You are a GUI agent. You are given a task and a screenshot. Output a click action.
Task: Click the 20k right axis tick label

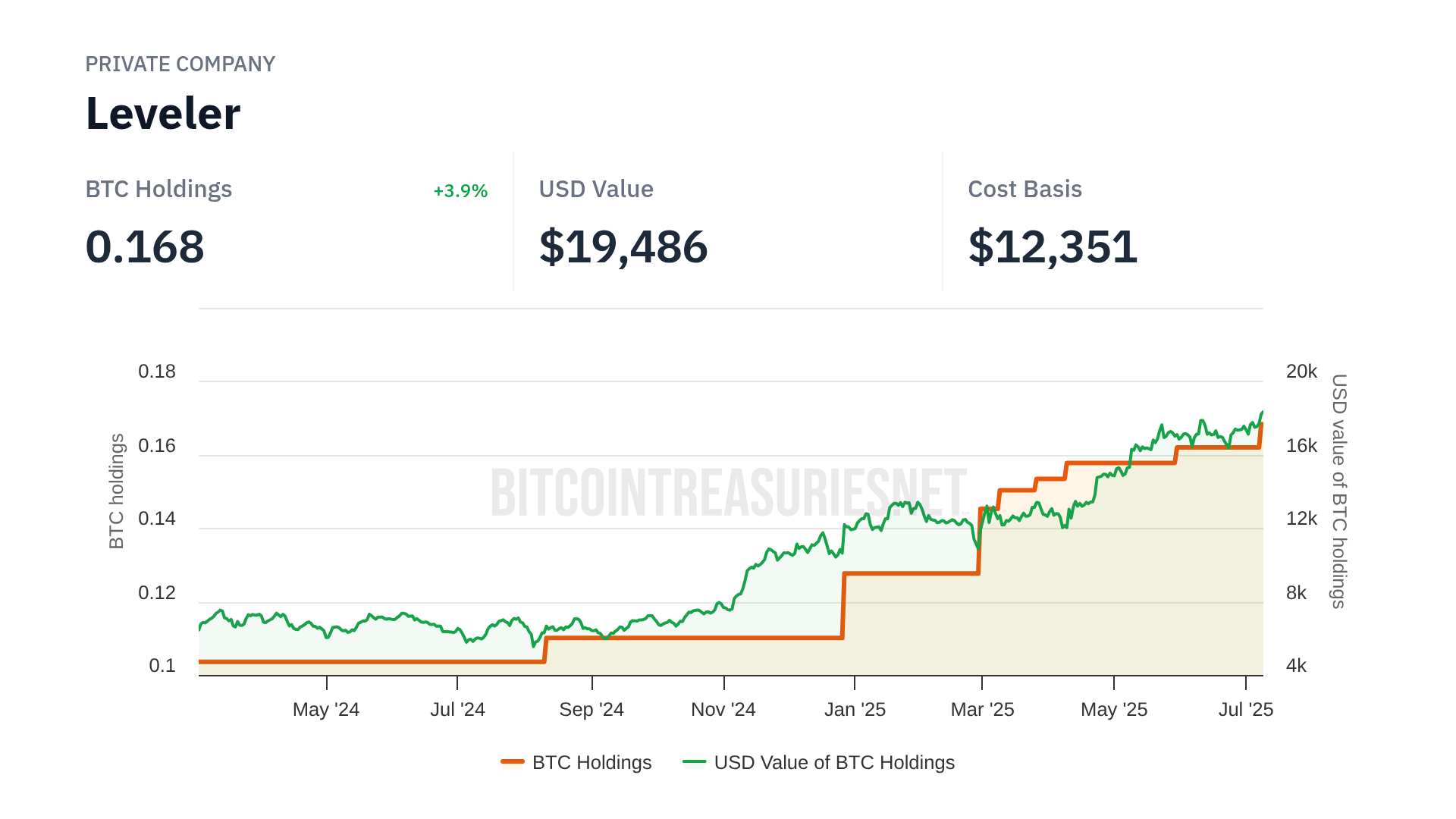pyautogui.click(x=1301, y=372)
